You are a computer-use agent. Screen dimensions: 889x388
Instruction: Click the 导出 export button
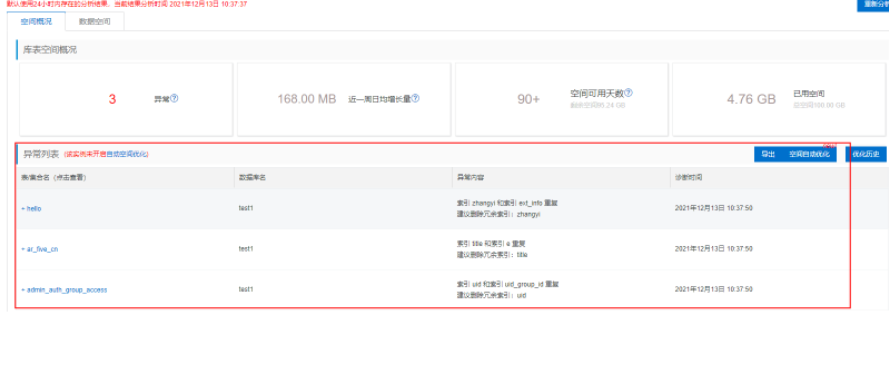[768, 154]
